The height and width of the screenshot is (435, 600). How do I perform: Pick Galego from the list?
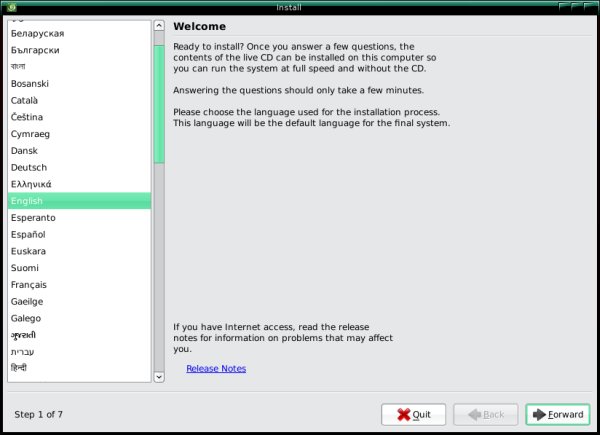pyautogui.click(x=79, y=318)
